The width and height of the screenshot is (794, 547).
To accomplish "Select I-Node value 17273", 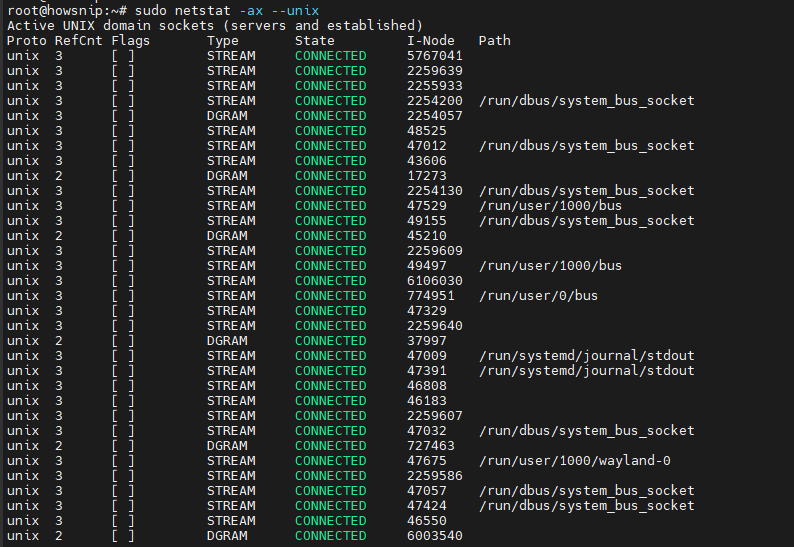I will click(426, 176).
